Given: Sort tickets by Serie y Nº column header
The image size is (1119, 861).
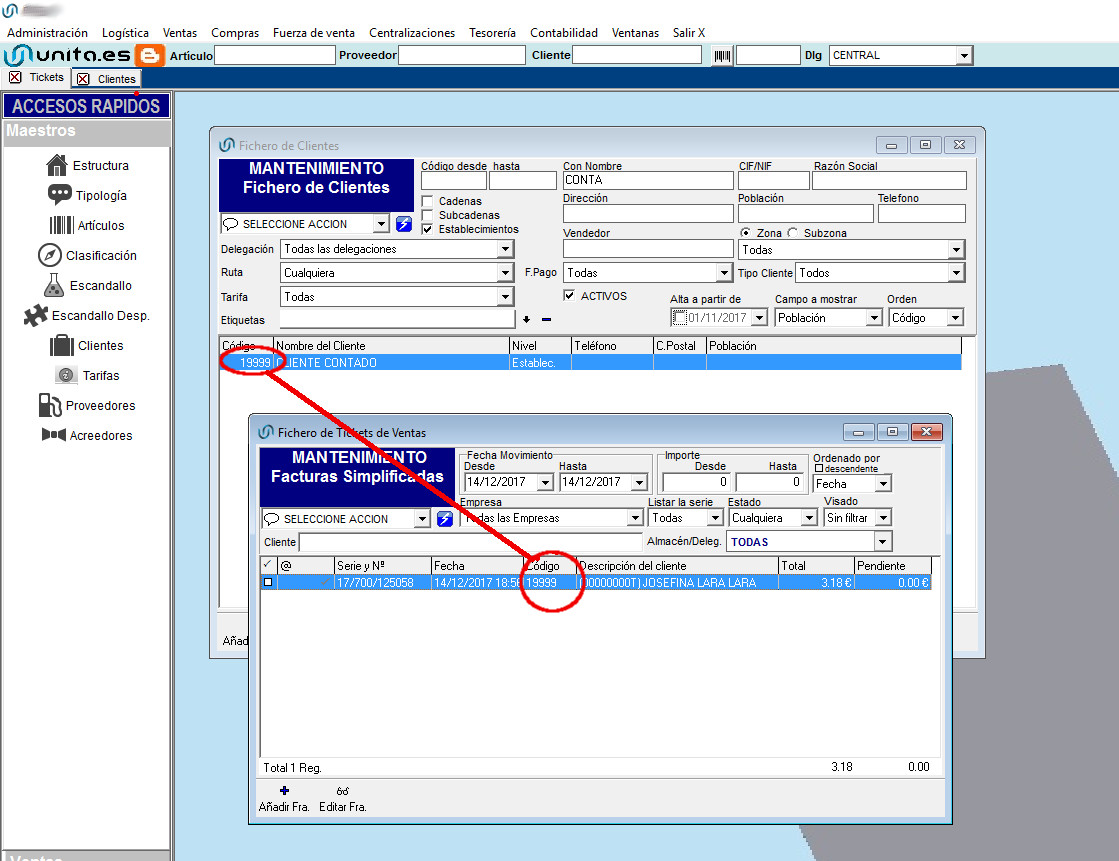Looking at the screenshot, I should (x=383, y=565).
